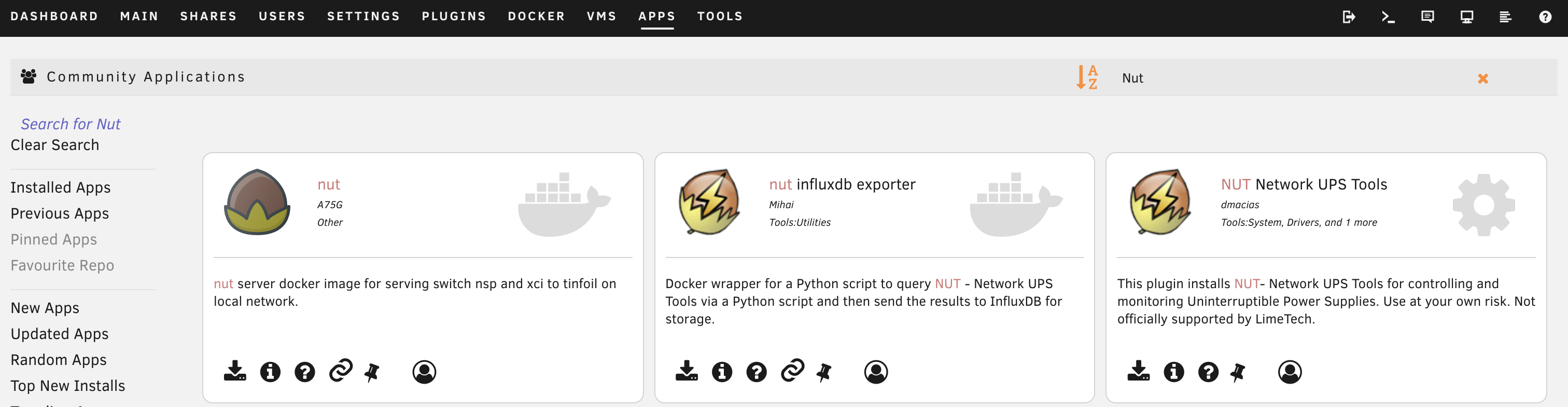The image size is (1568, 407).
Task: Open the feedback speech bubble icon
Action: pyautogui.click(x=1427, y=17)
